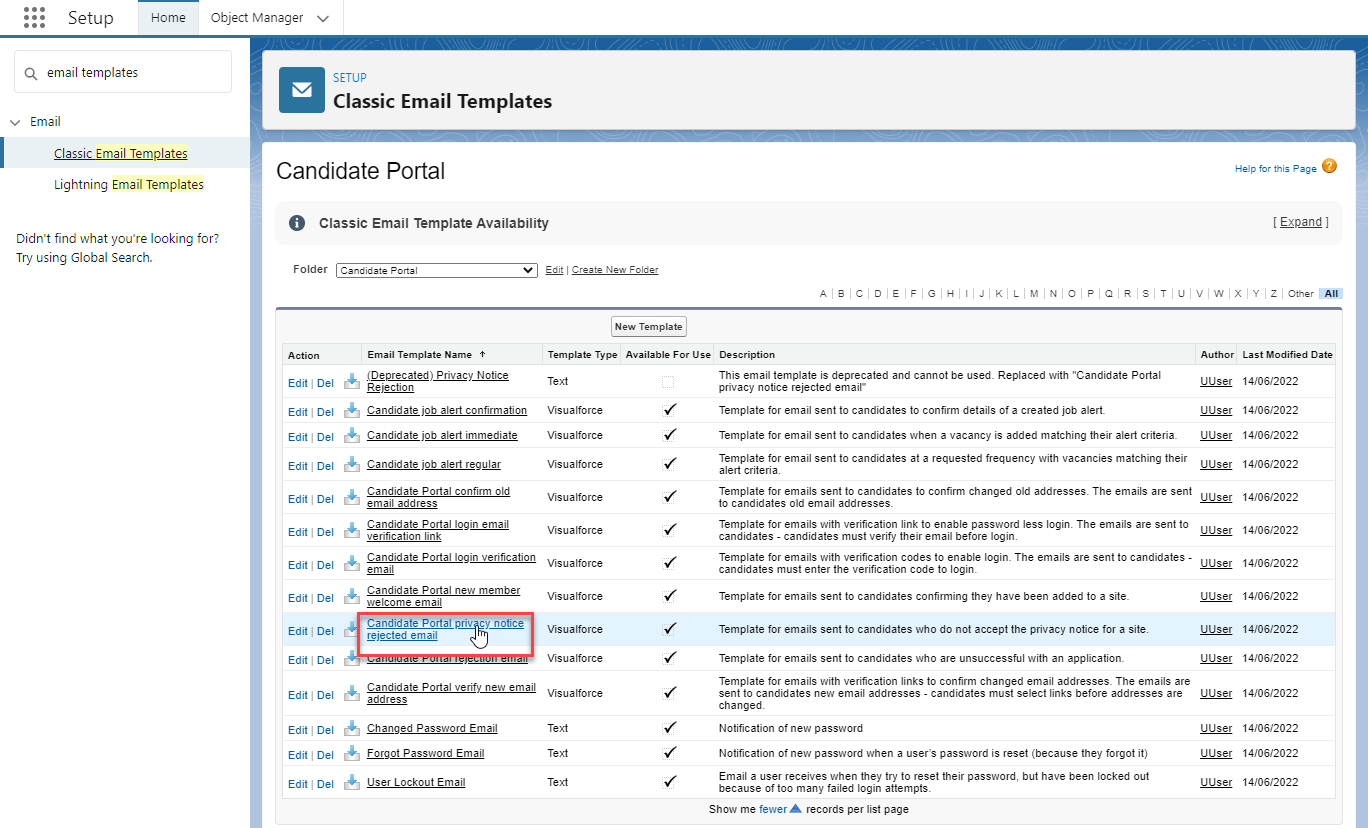Click download icon for Candidate job alert confirmation

point(351,411)
